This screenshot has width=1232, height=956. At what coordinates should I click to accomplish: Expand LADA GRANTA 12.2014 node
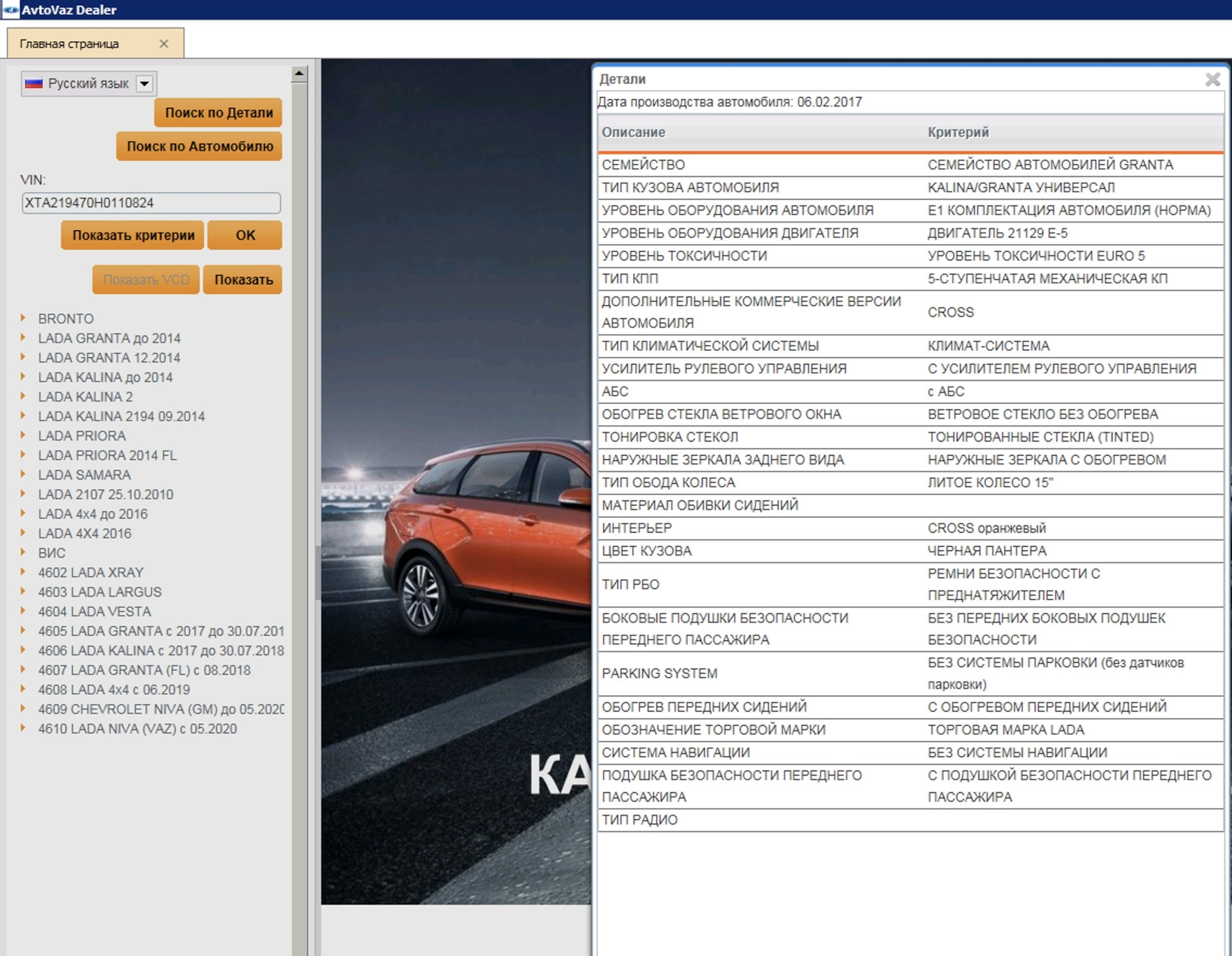[23, 357]
